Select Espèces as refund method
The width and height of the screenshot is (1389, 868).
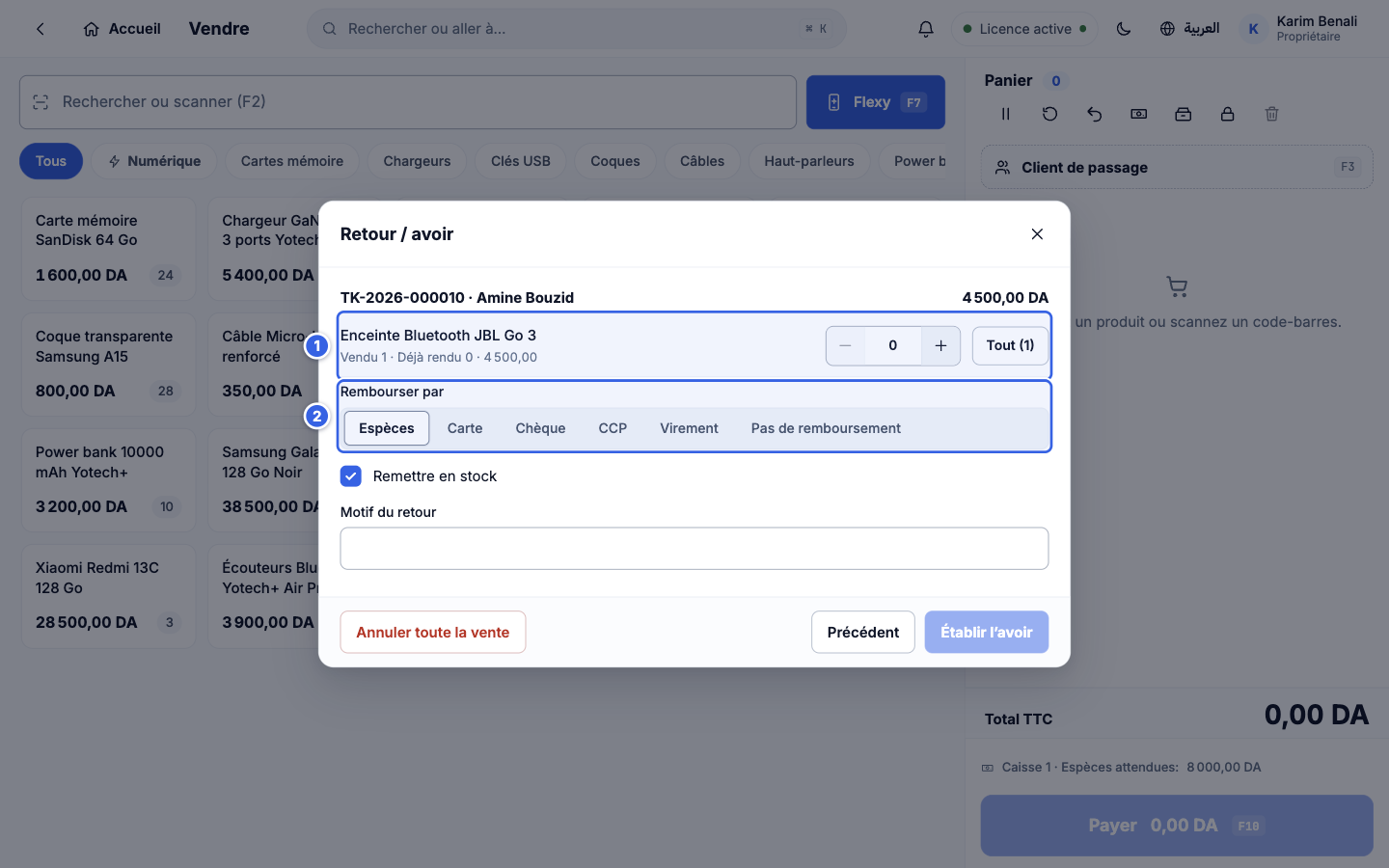click(387, 428)
